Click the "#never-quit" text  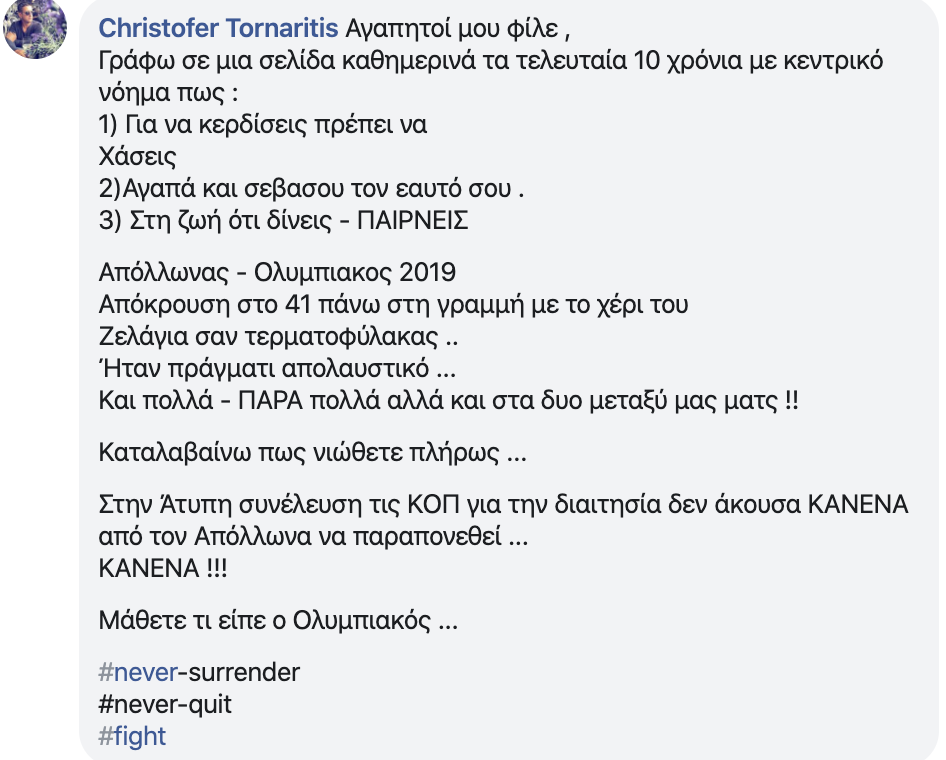coord(165,704)
